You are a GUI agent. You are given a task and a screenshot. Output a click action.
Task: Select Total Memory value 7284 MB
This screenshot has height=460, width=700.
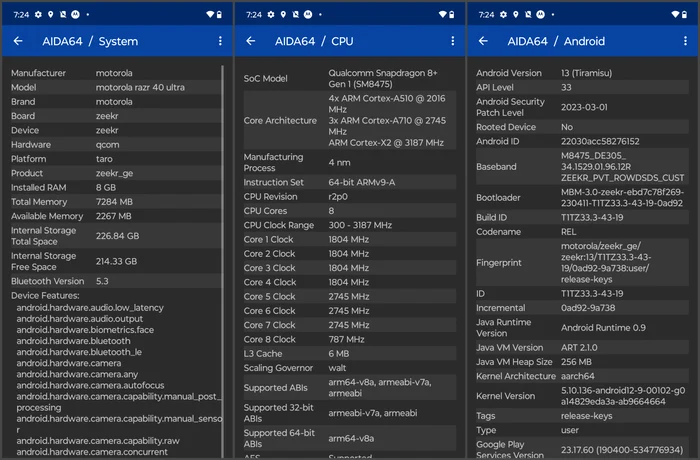click(x=114, y=202)
